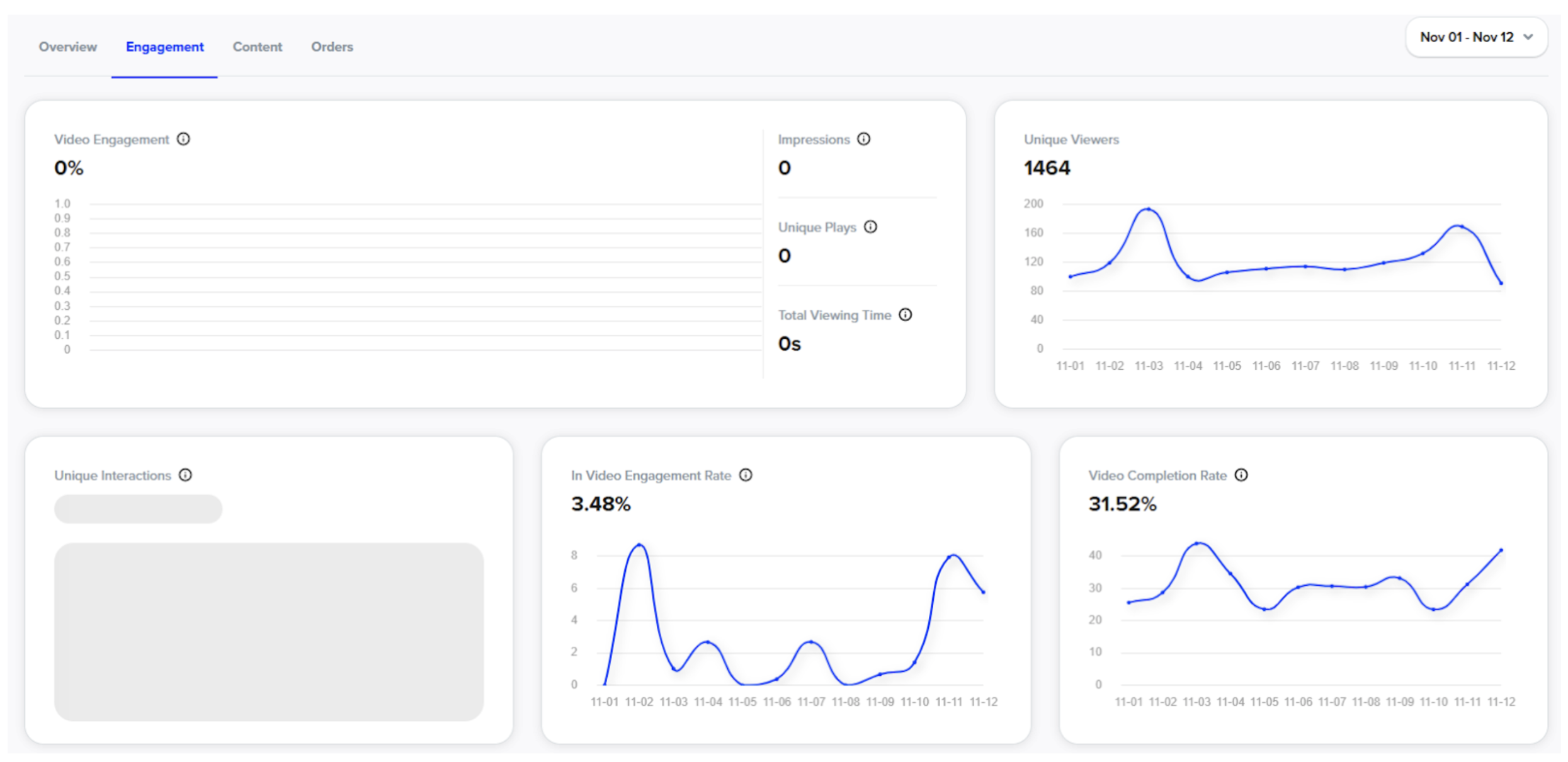Click the Unique Interactions loading placeholder

[x=269, y=632]
